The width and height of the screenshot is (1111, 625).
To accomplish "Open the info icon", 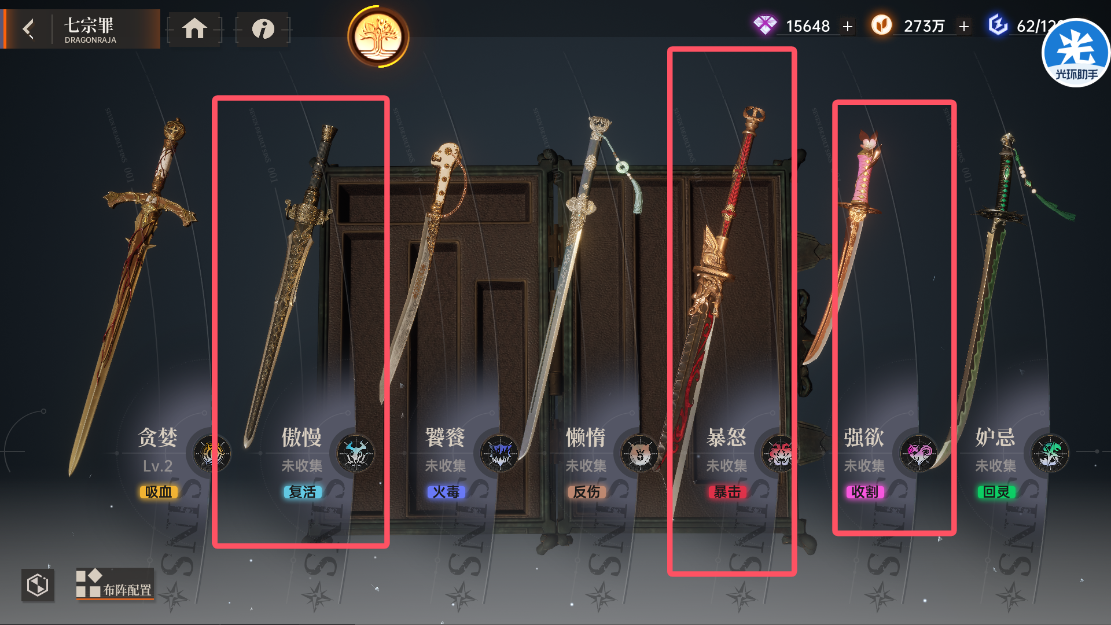I will coord(263,29).
